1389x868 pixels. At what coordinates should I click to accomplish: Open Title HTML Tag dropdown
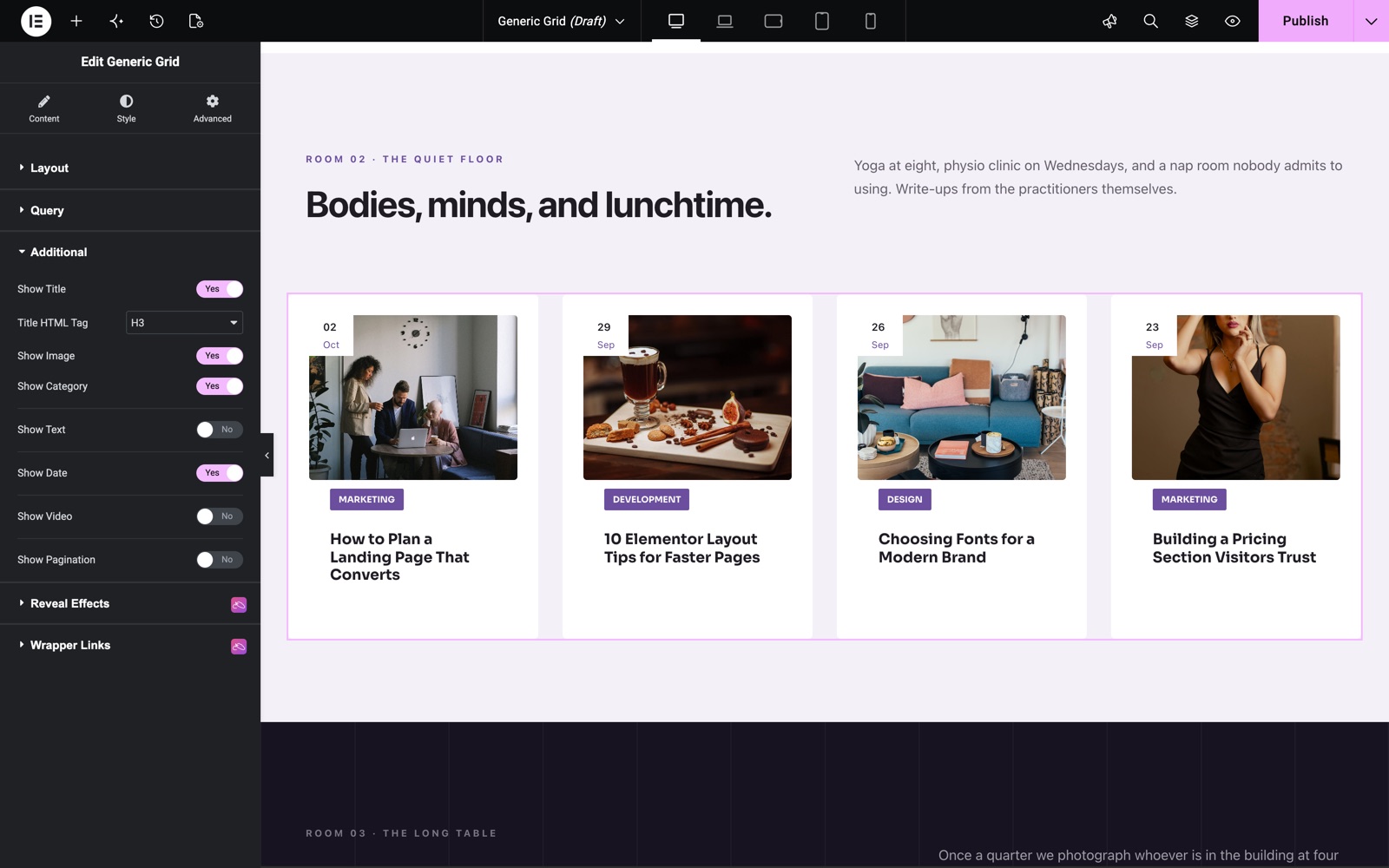pos(184,323)
